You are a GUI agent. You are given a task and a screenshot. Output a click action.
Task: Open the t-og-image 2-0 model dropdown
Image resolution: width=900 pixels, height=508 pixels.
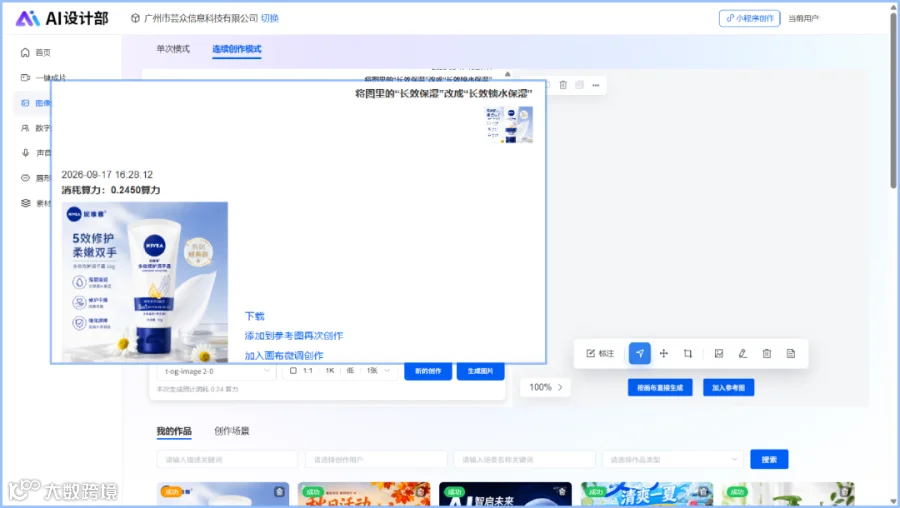click(x=216, y=371)
